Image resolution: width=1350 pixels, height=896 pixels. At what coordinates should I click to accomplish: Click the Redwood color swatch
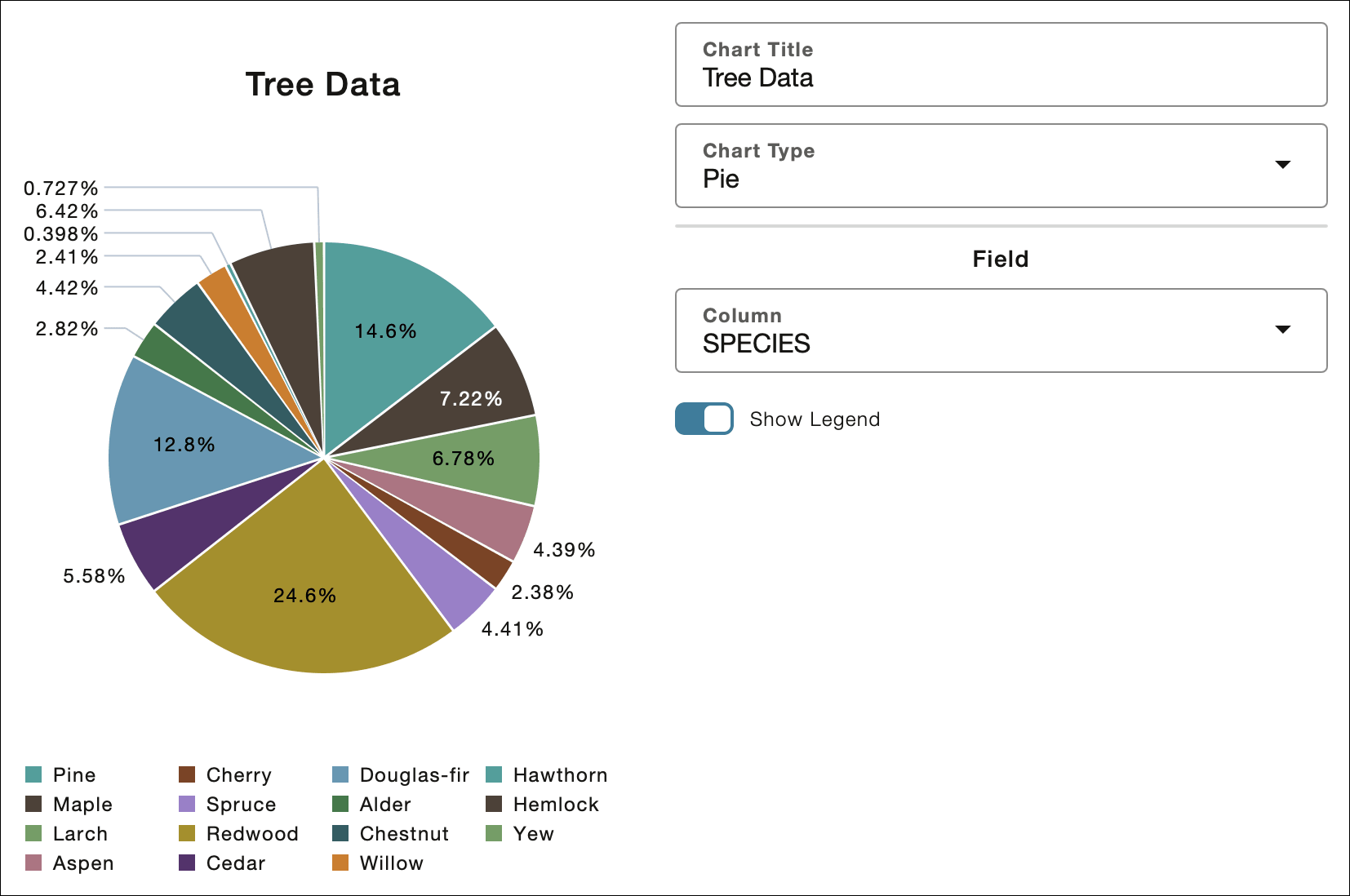[x=187, y=833]
